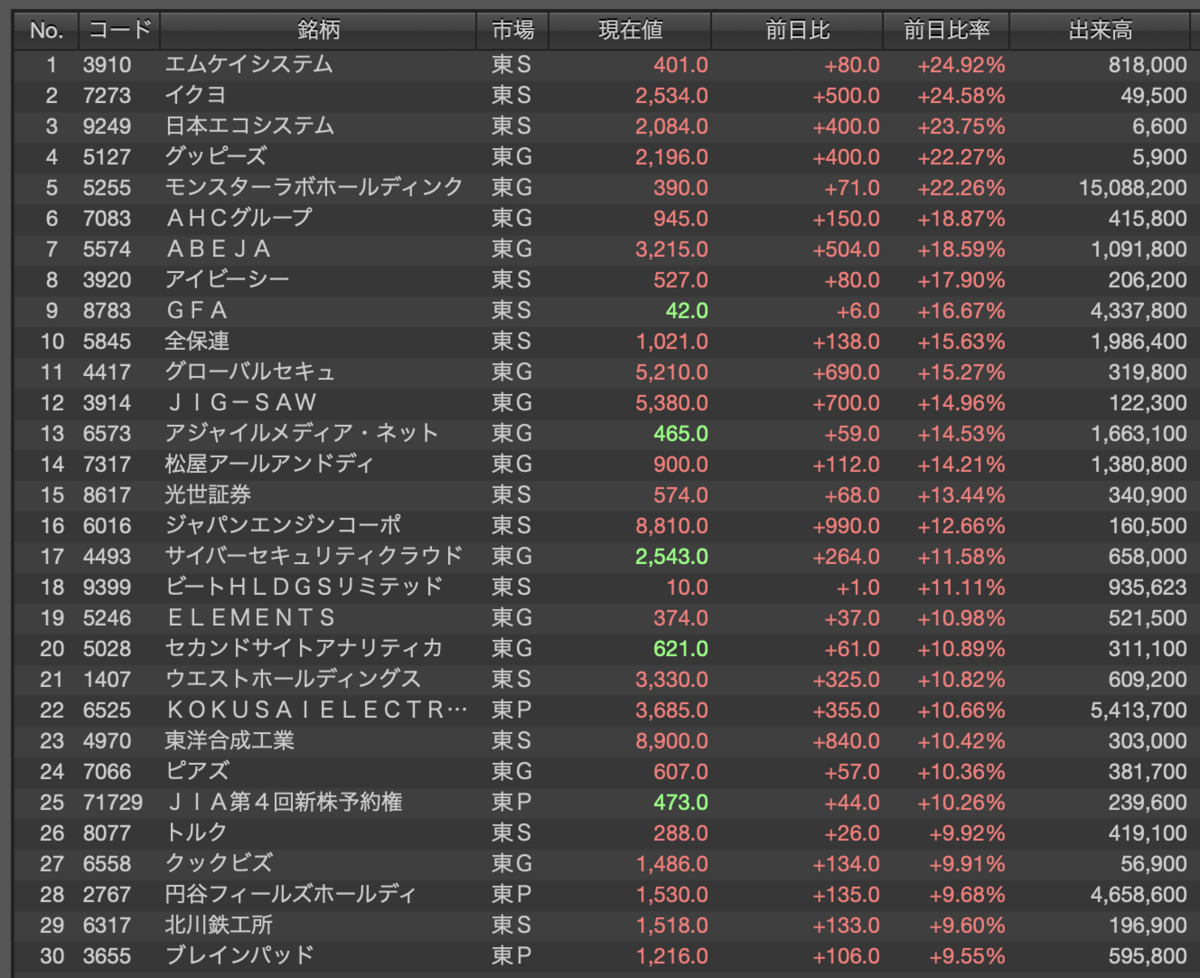The image size is (1200, 978).
Task: Click volume 5,413,700
Action: tap(1139, 710)
